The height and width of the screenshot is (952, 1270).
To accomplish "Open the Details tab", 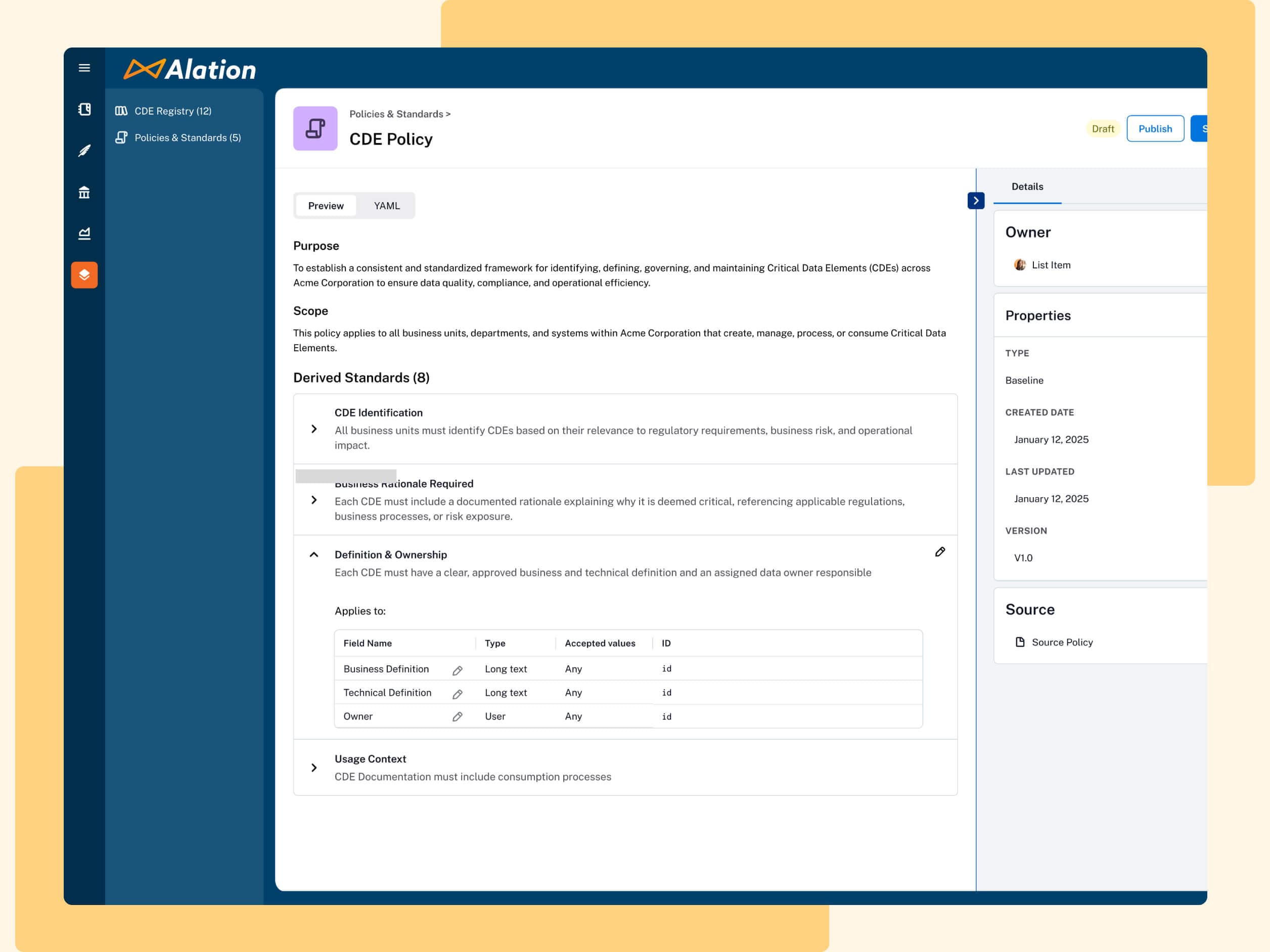I will (x=1027, y=186).
